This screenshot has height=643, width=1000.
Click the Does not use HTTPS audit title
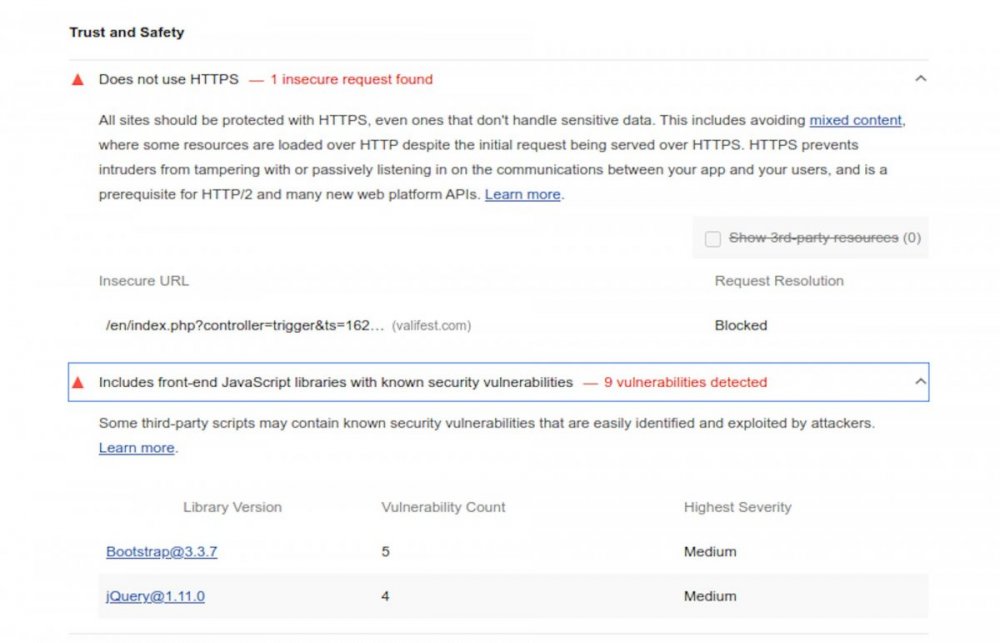click(168, 79)
